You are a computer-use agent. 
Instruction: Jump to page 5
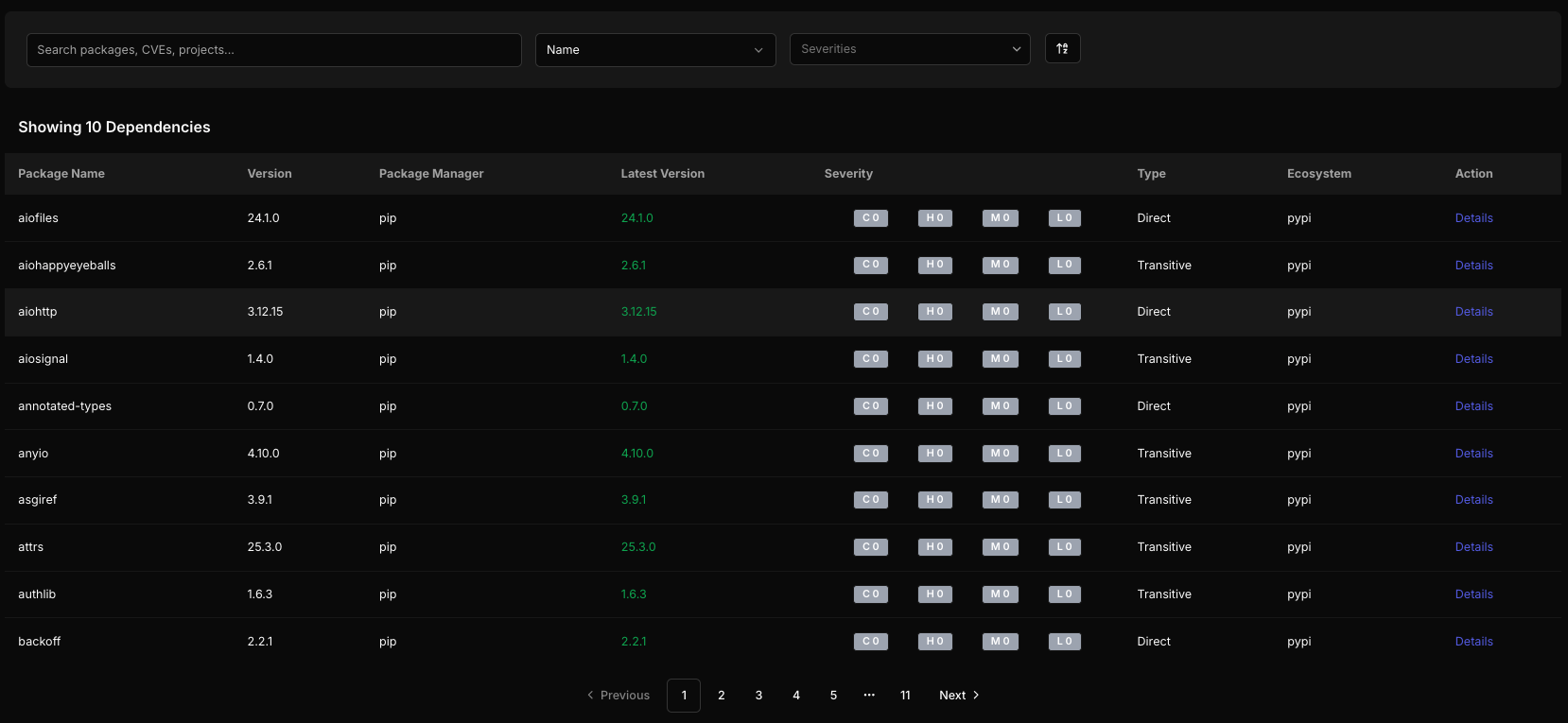tap(833, 696)
